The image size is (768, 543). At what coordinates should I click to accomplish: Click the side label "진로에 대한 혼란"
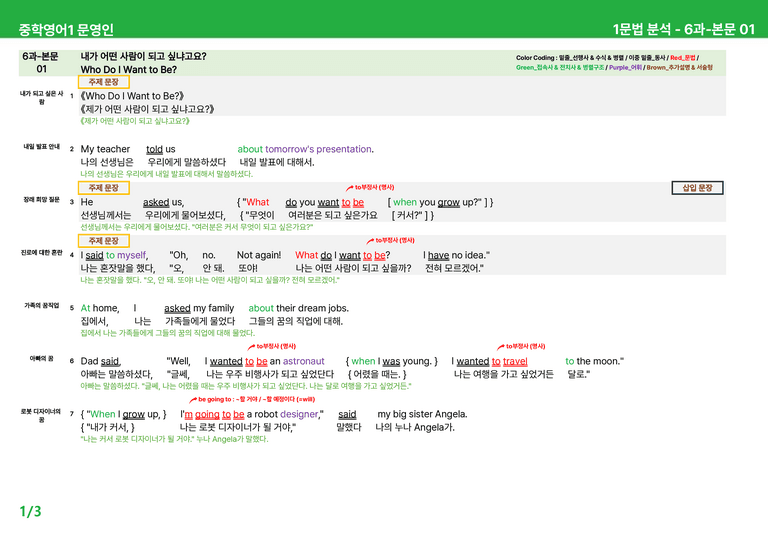coord(42,253)
